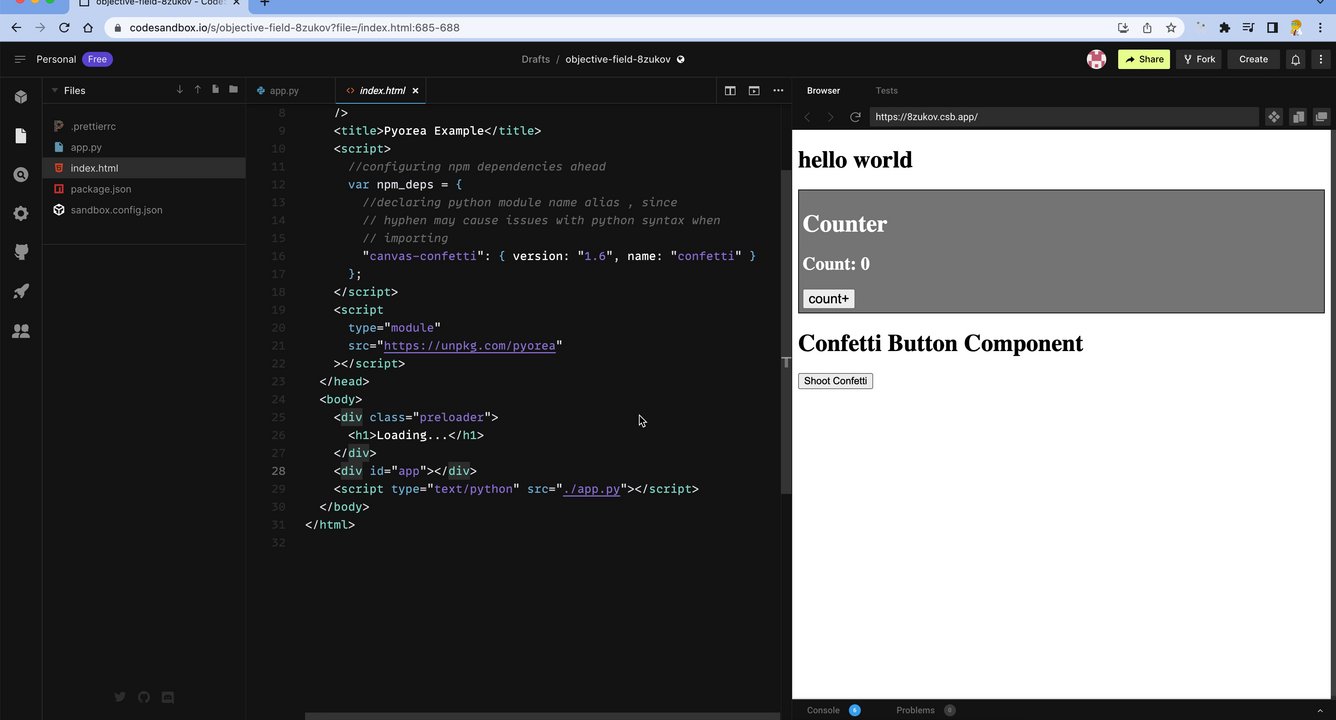Viewport: 1336px width, 720px height.
Task: Collapse the Files section
Action: [54, 91]
